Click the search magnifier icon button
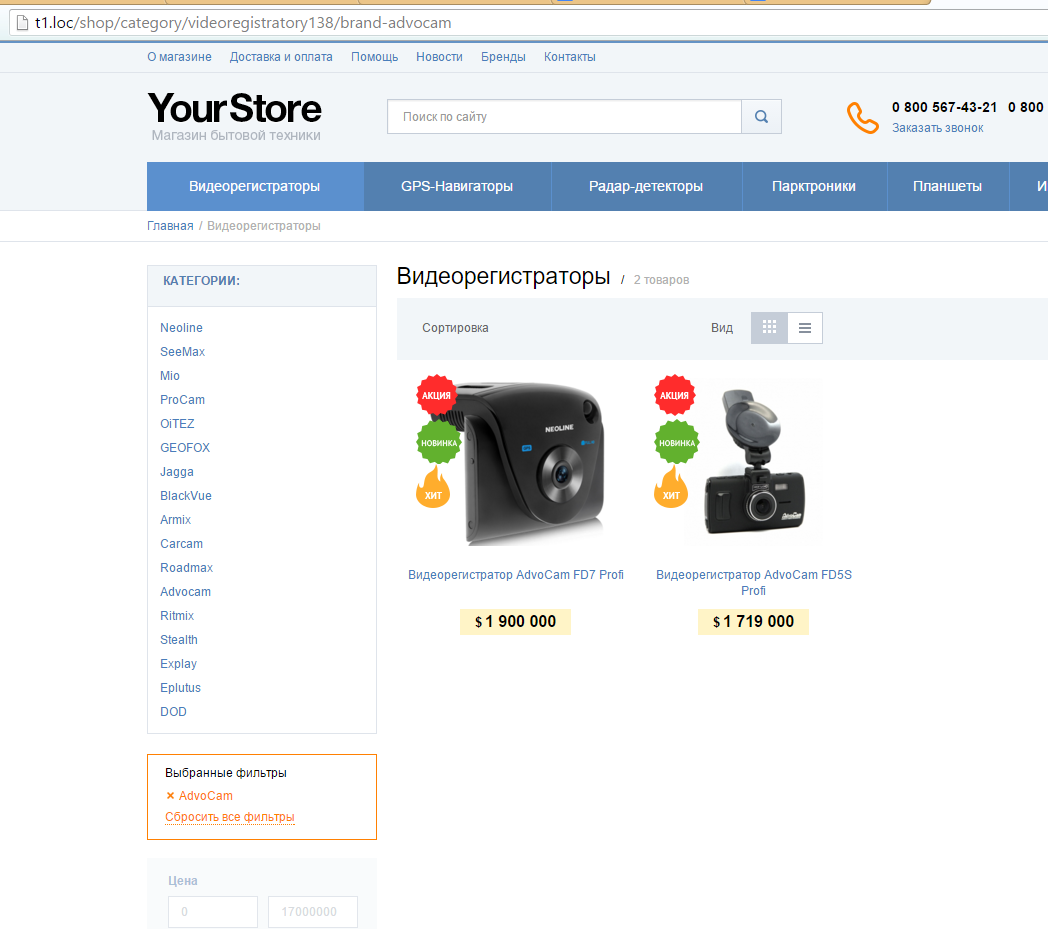This screenshot has width=1048, height=929. pyautogui.click(x=761, y=117)
